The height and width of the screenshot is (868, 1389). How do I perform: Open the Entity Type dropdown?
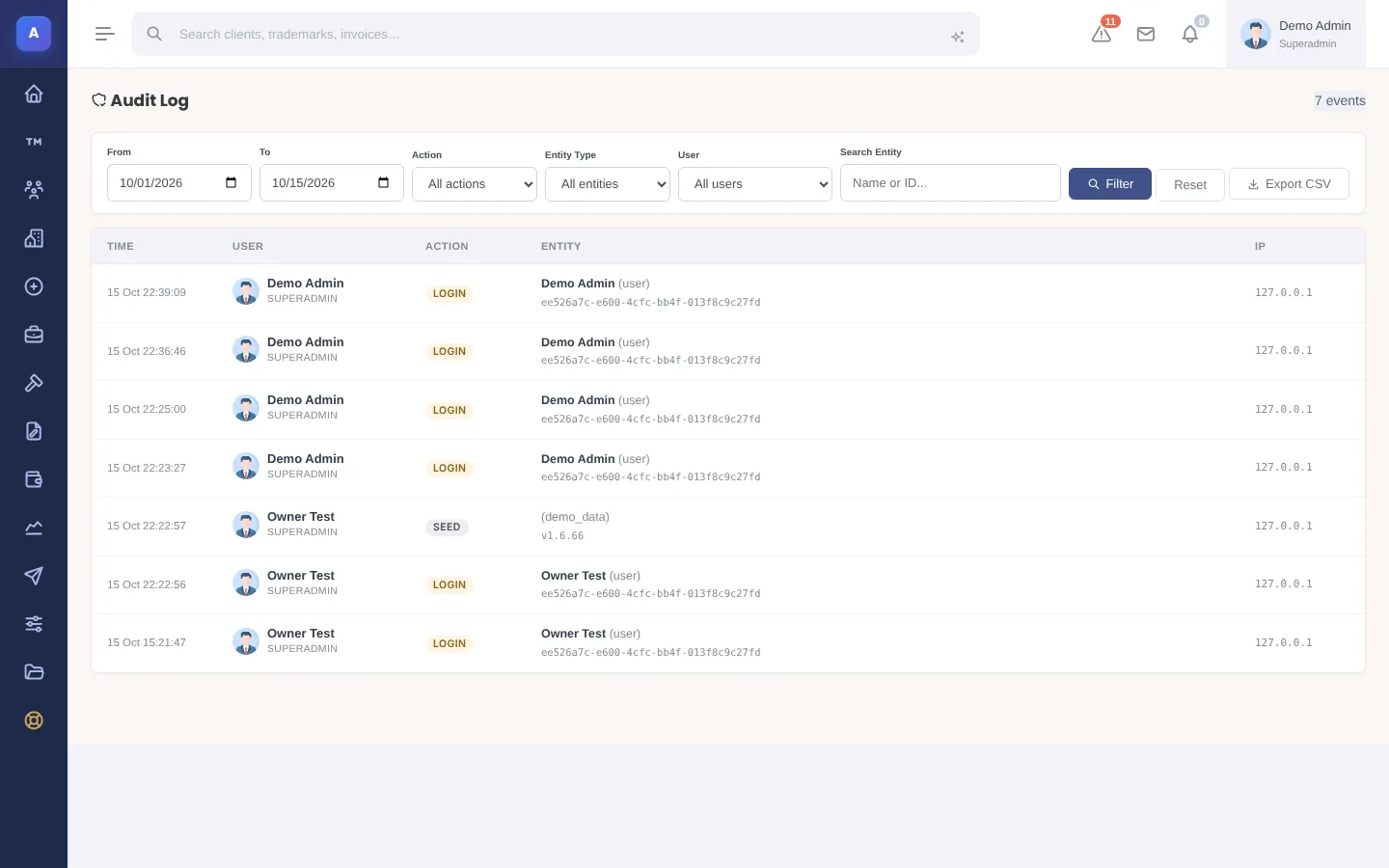608,184
